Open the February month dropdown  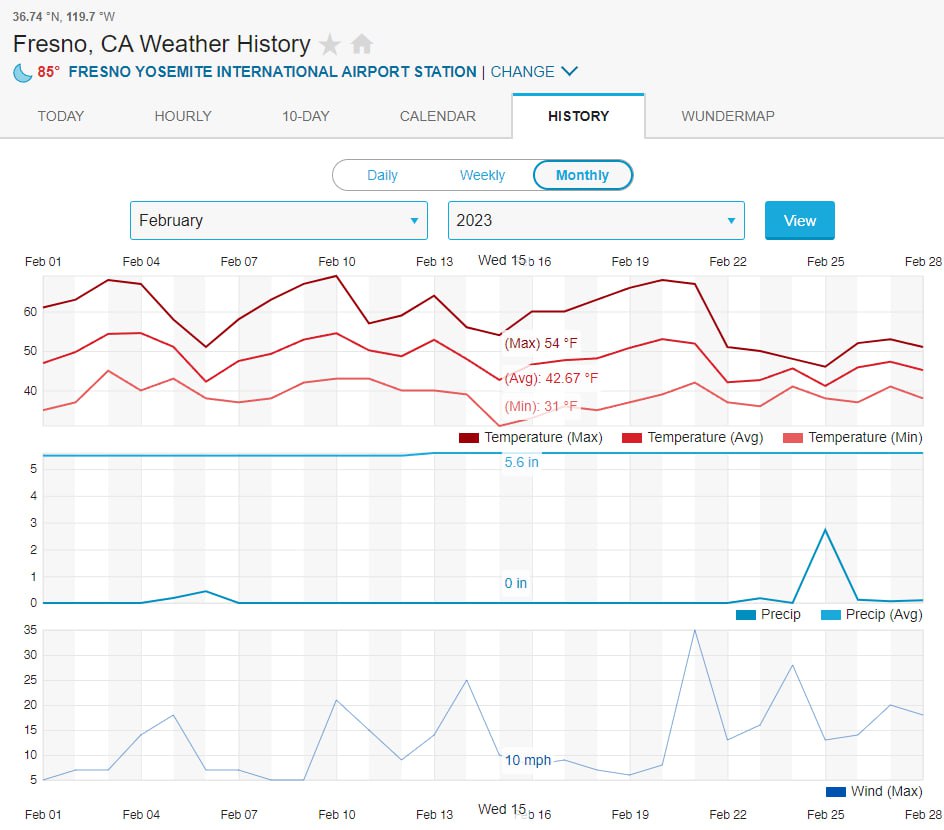point(278,221)
